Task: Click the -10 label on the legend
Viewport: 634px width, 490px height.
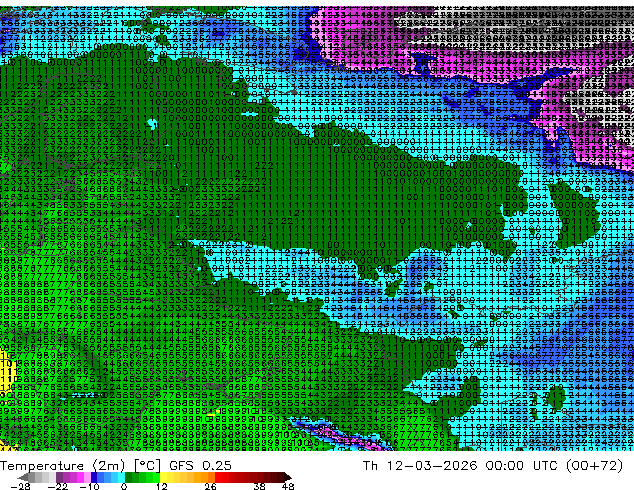Action: point(90,486)
